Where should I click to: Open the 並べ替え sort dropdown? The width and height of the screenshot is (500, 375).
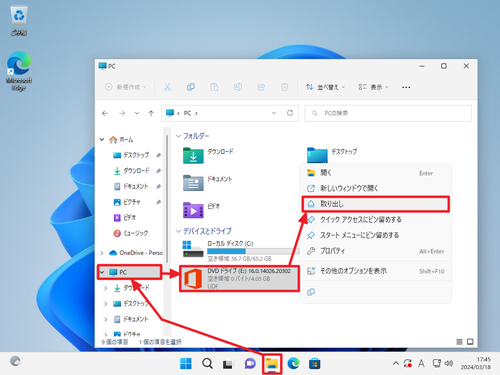coord(325,87)
